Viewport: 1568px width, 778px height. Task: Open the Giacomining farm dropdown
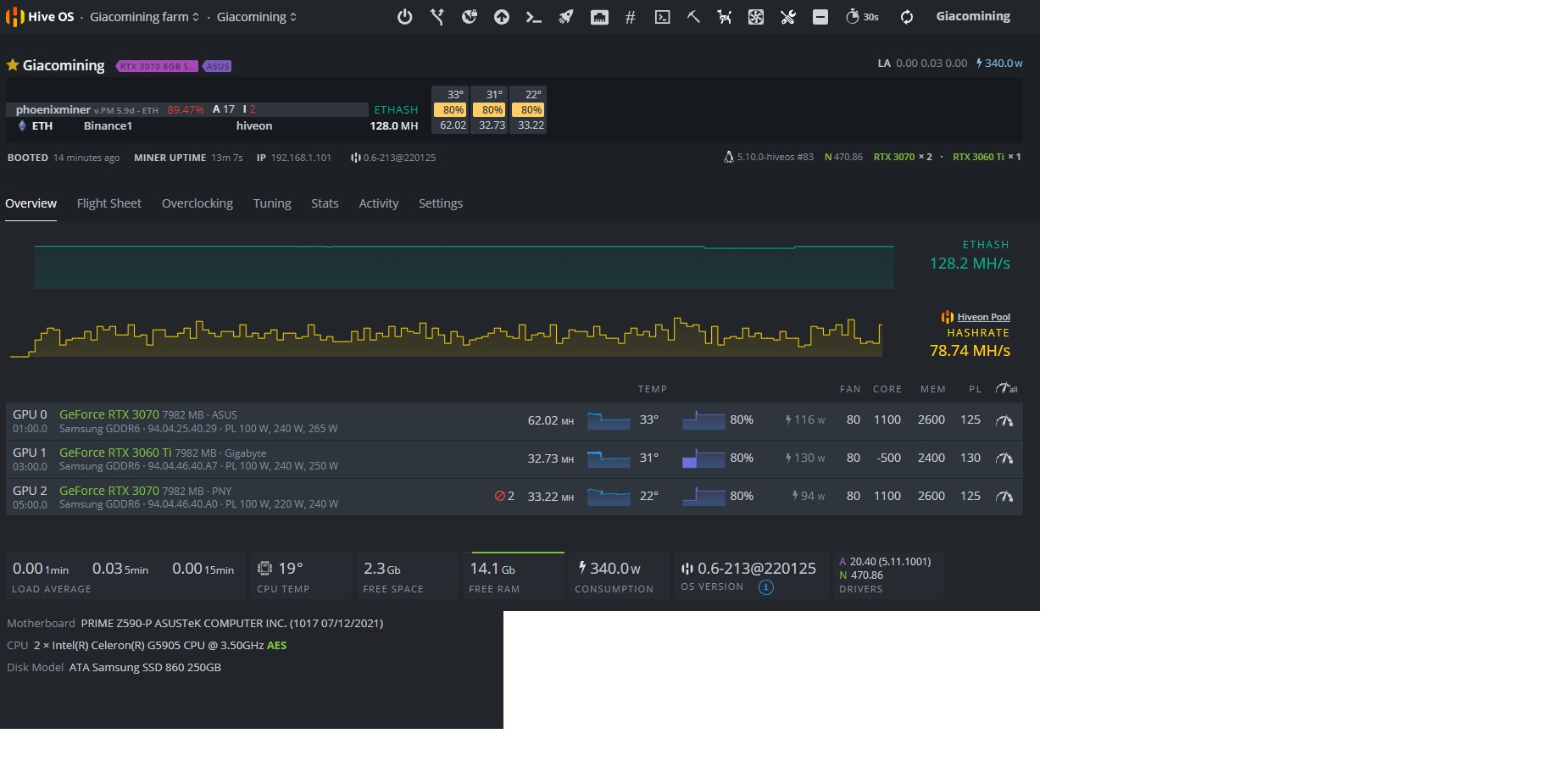coord(144,17)
